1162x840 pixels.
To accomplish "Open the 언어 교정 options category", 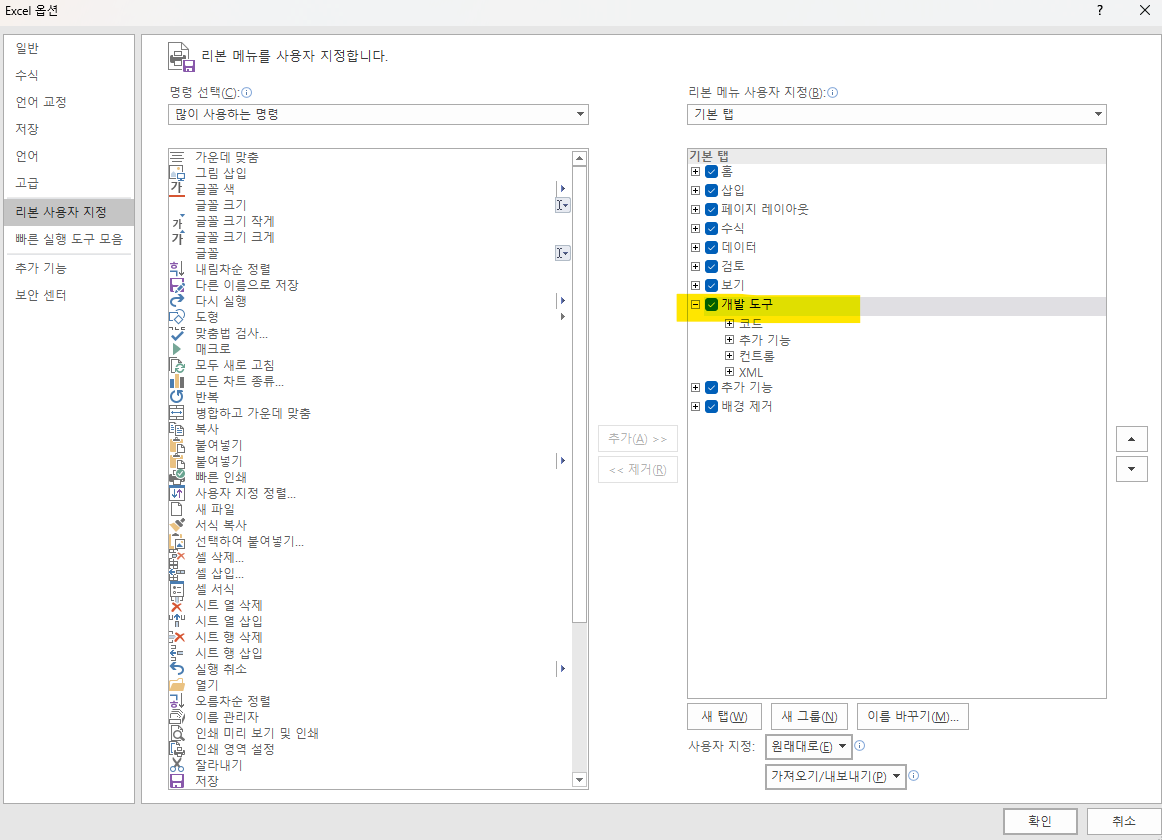I will tap(68, 102).
